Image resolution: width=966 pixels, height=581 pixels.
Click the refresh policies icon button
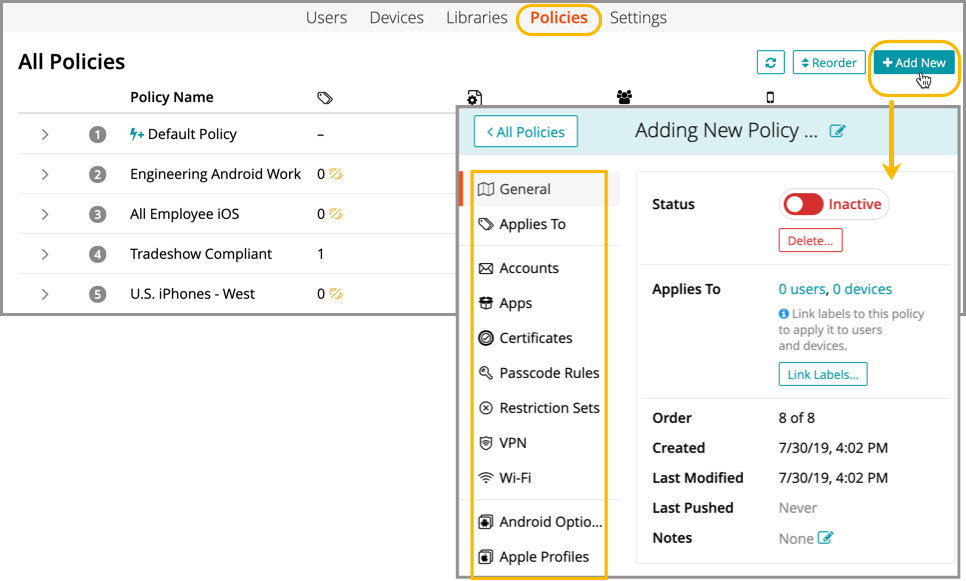pyautogui.click(x=770, y=62)
